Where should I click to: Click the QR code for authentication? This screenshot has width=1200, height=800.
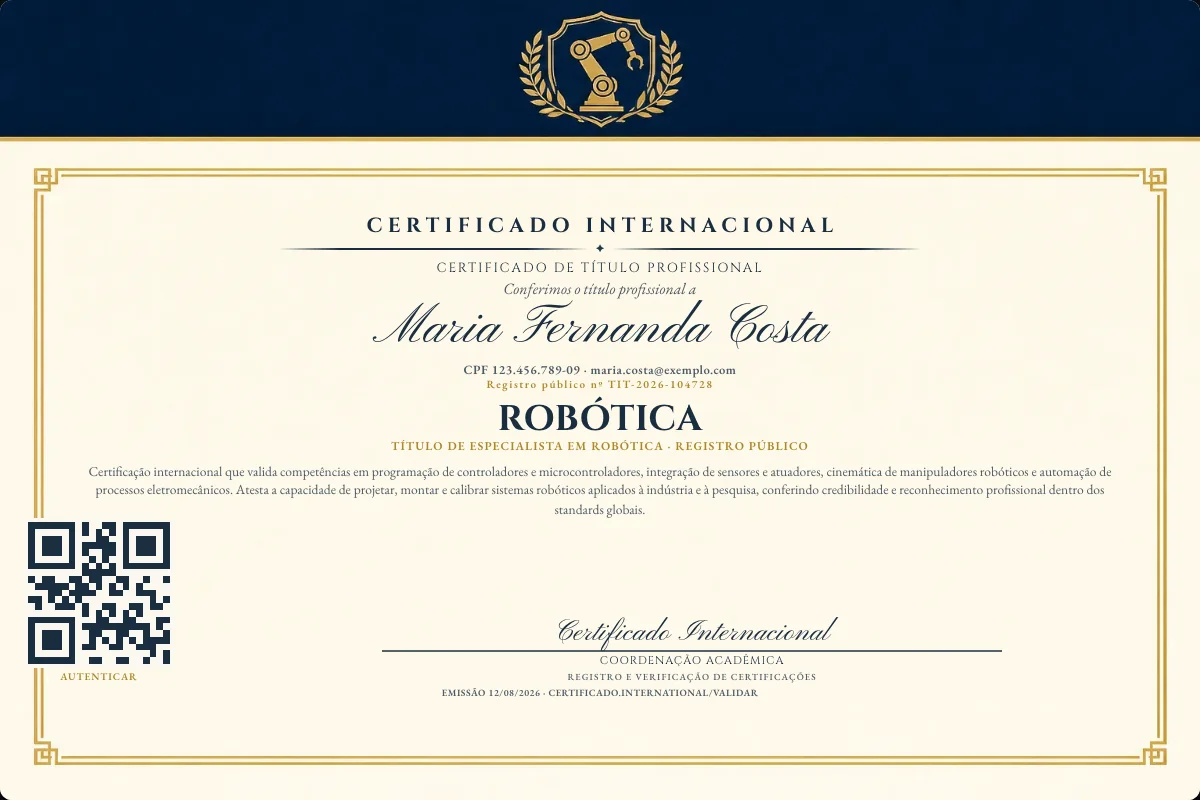(x=99, y=593)
